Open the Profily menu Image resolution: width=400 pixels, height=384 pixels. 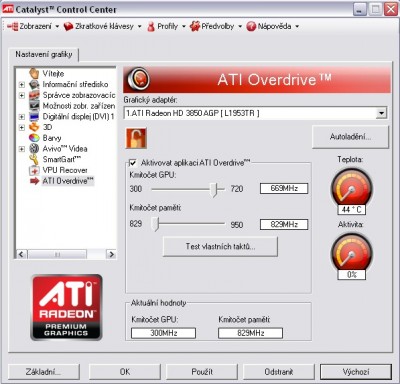click(167, 26)
